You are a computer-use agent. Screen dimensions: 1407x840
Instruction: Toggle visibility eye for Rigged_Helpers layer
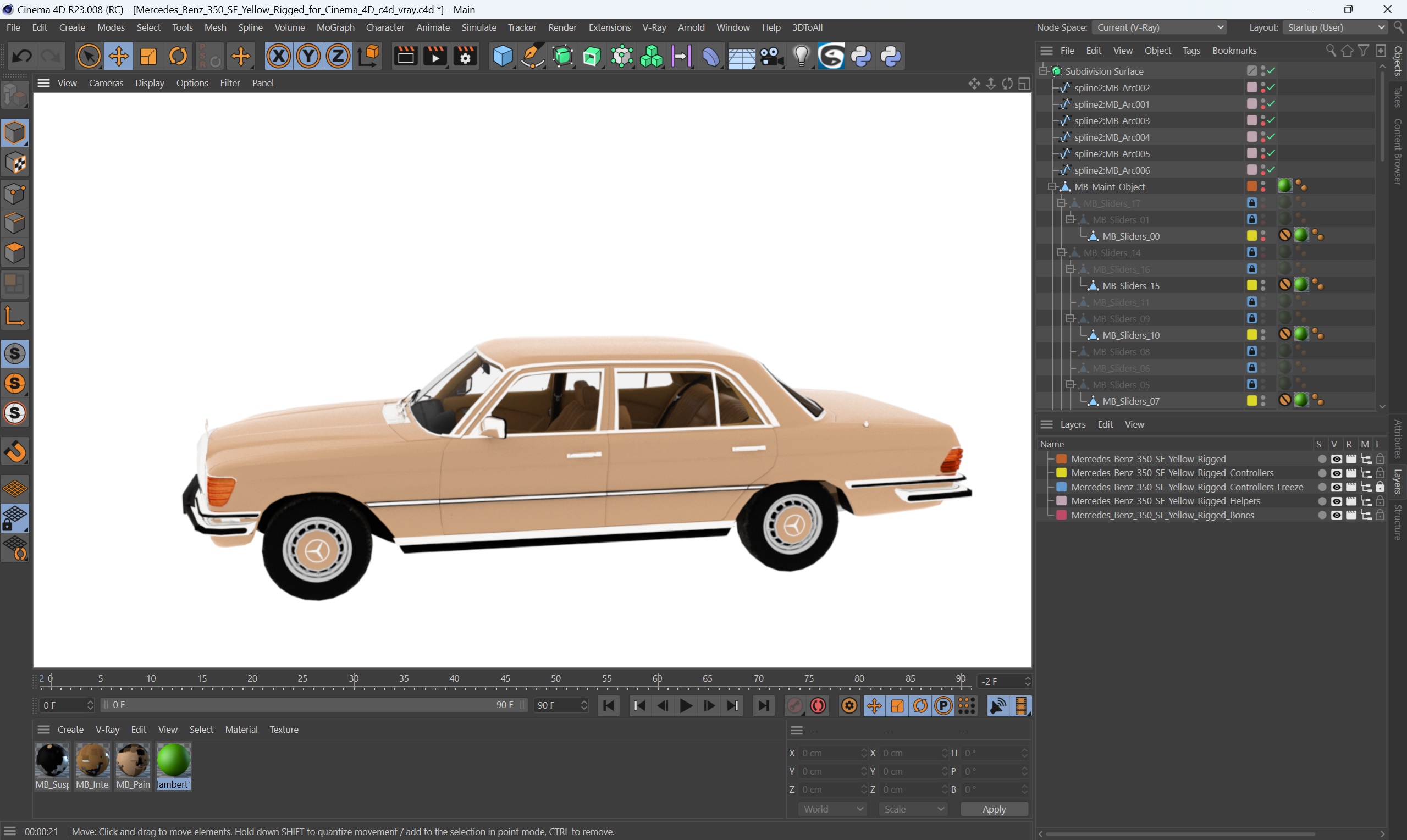(x=1336, y=501)
